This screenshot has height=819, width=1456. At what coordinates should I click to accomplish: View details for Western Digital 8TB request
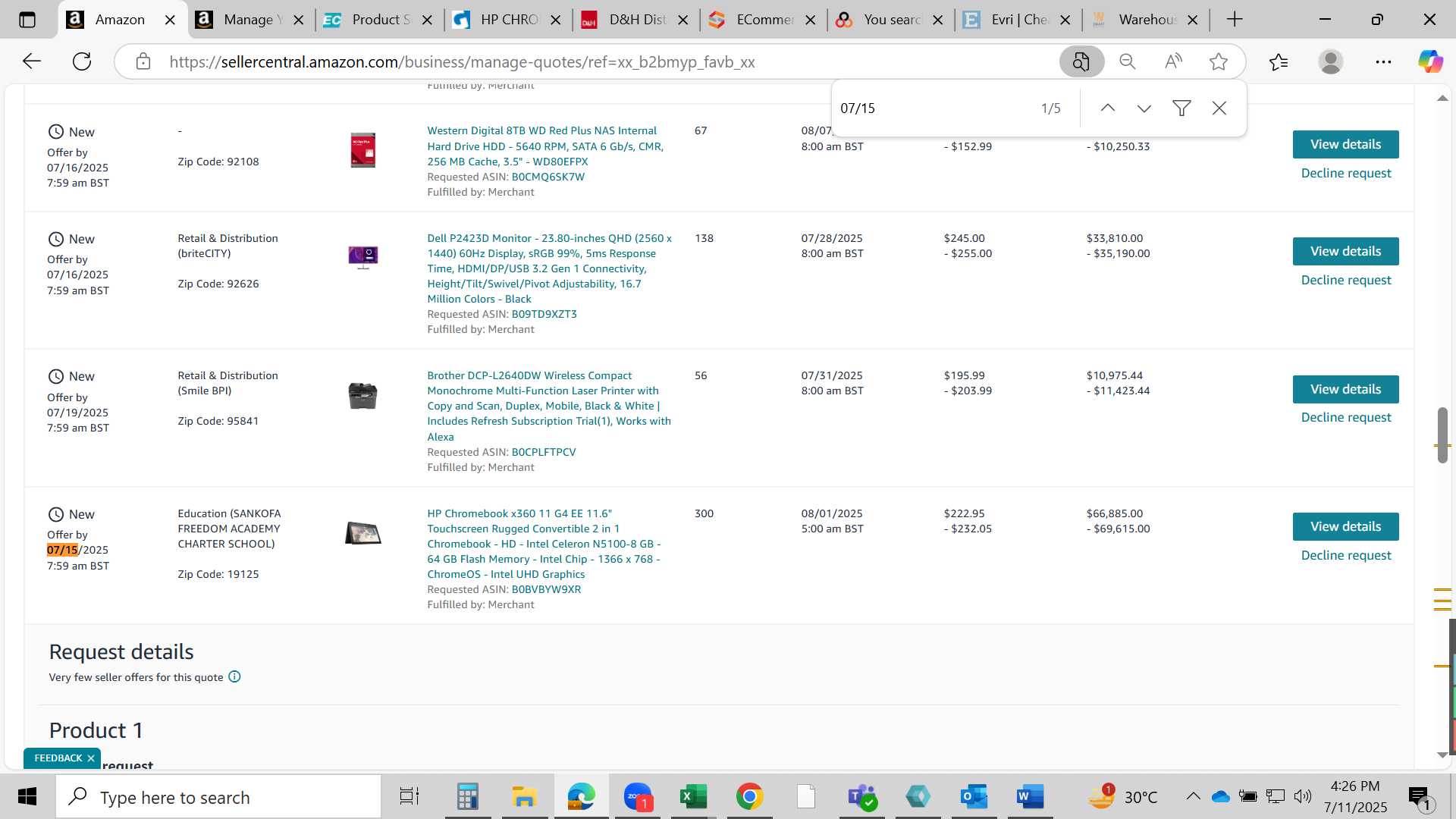[x=1345, y=144]
